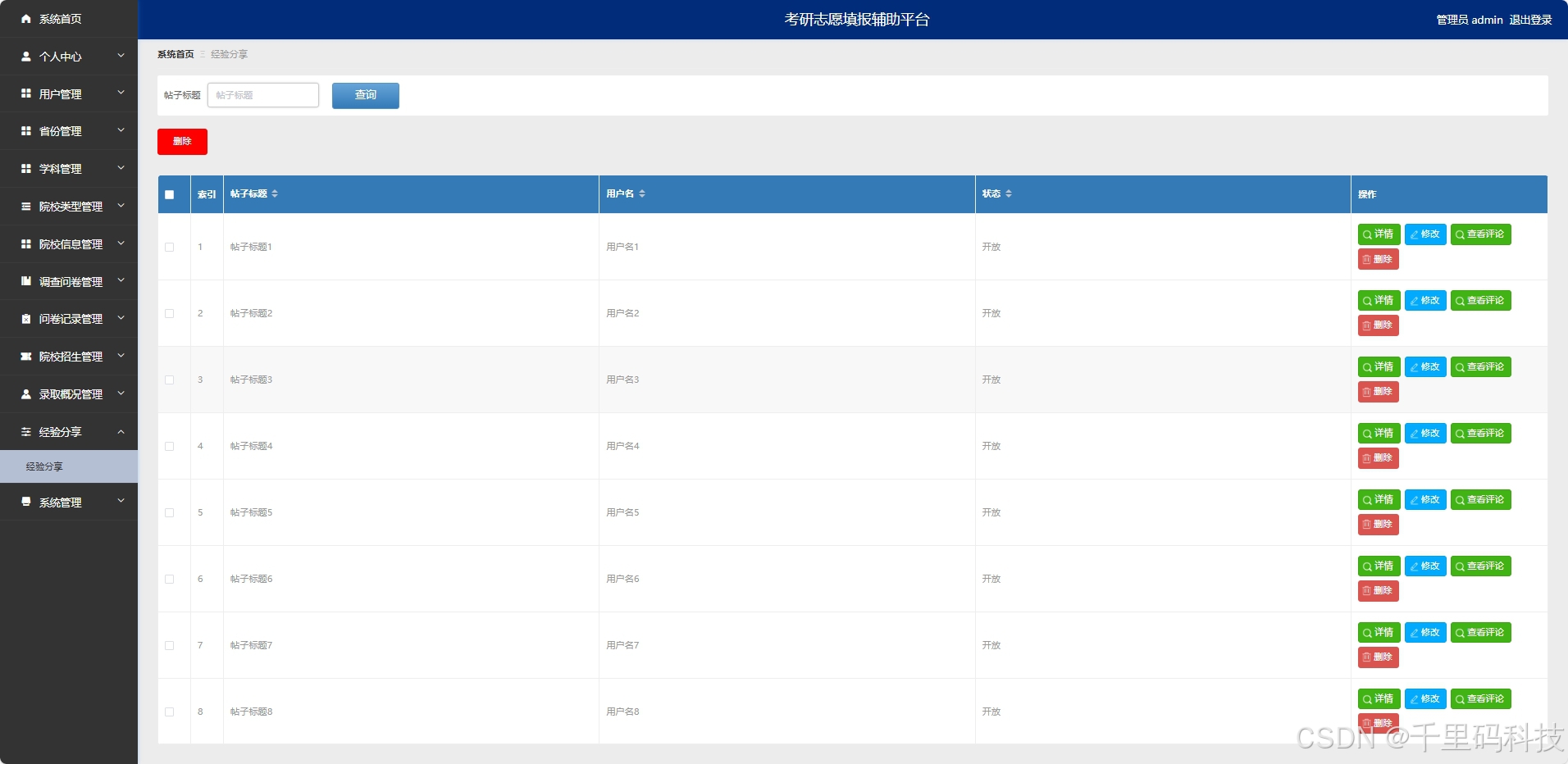Open the 问卷记录管理 sidebar menu

click(x=69, y=319)
